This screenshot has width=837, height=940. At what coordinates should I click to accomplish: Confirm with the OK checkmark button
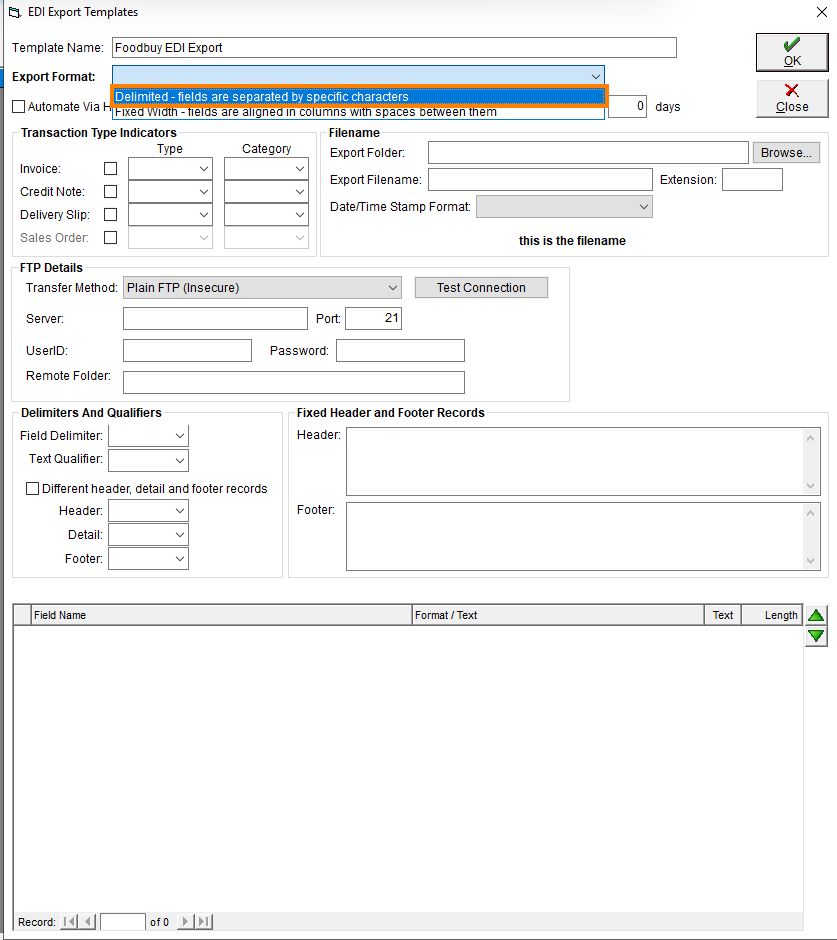(792, 52)
